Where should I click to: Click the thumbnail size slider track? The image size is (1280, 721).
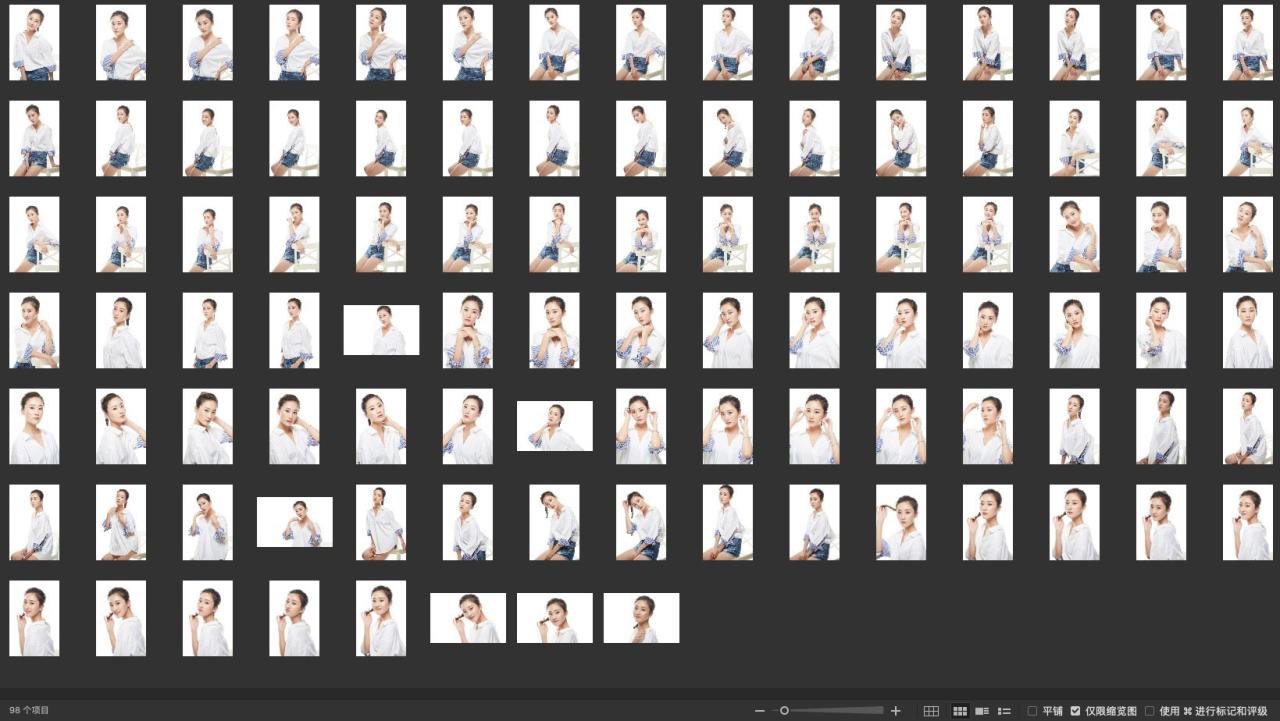click(835, 711)
